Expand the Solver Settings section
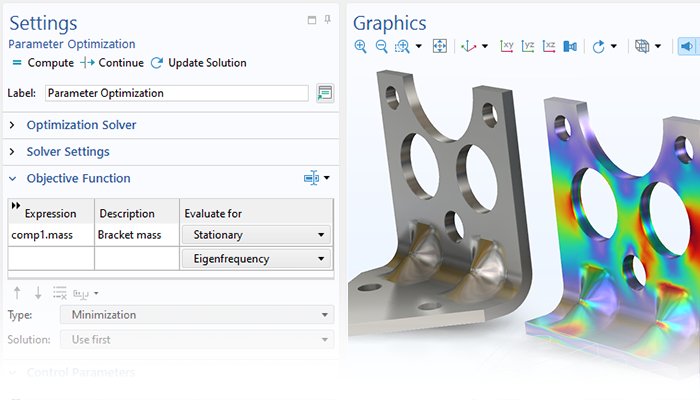700x400 pixels. coord(12,152)
